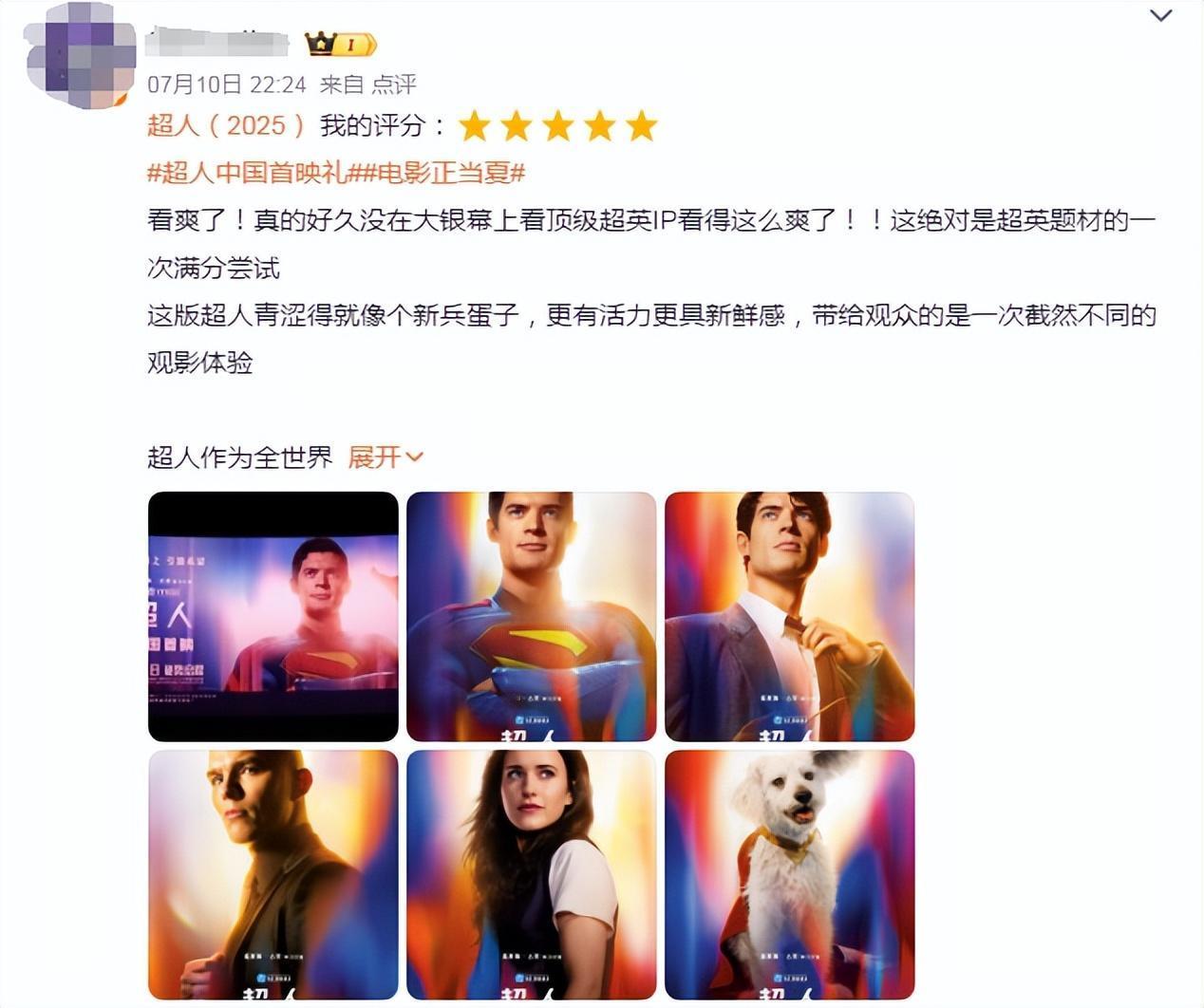Click the blurred username

click(x=217, y=43)
